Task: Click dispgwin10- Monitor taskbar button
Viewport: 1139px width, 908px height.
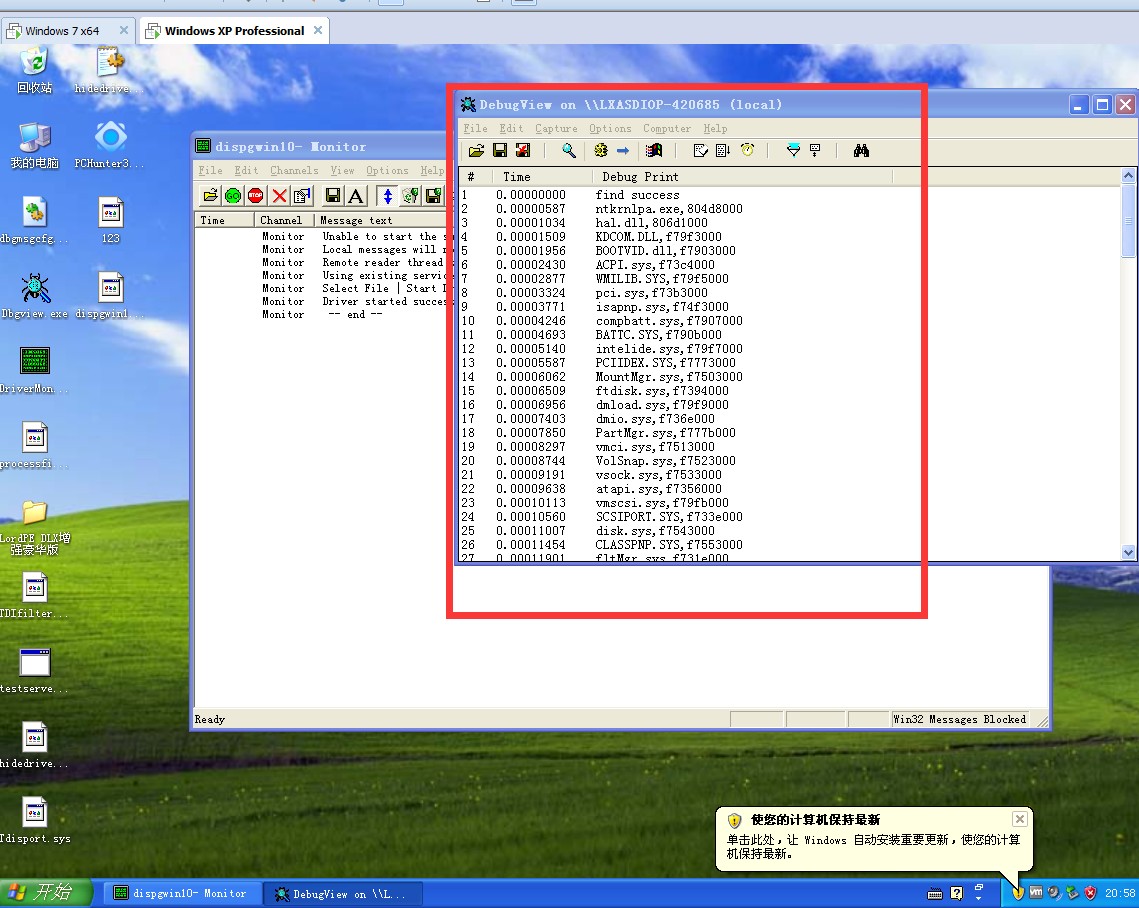Action: (181, 893)
